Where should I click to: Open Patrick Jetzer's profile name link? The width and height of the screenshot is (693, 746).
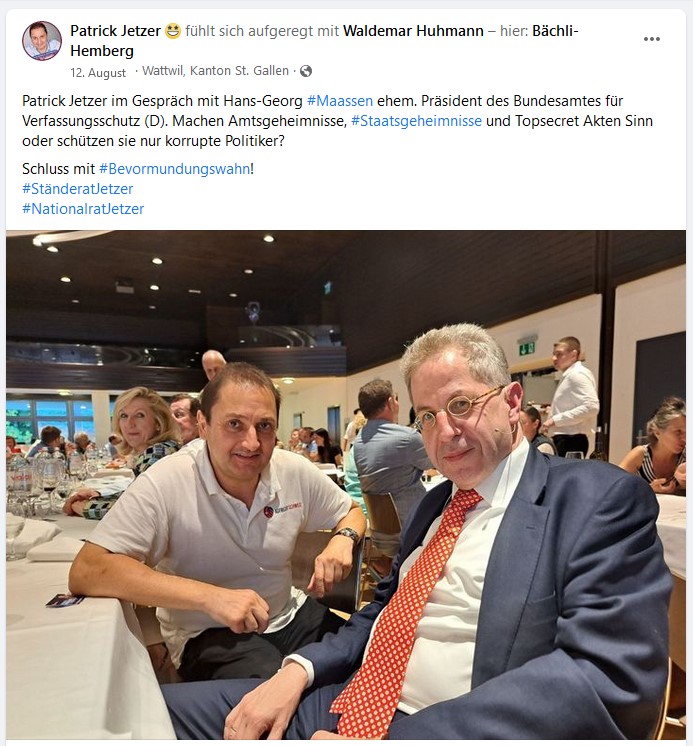(115, 31)
